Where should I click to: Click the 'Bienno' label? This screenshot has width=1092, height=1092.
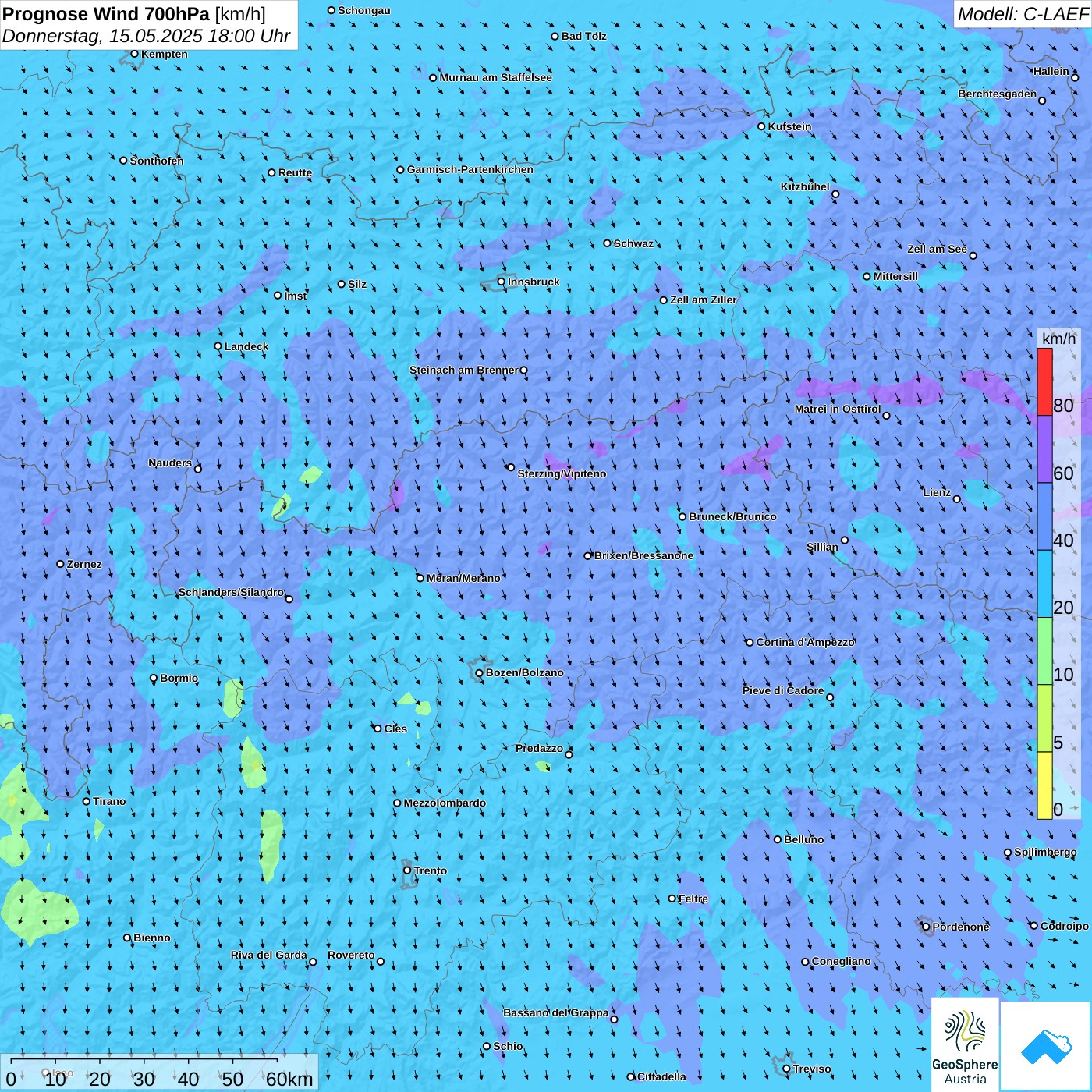(152, 938)
